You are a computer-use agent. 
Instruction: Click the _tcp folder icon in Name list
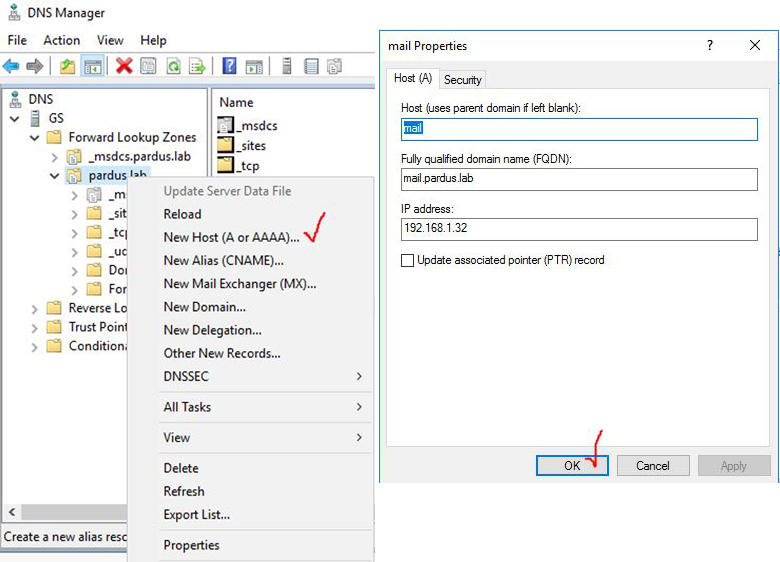point(225,165)
